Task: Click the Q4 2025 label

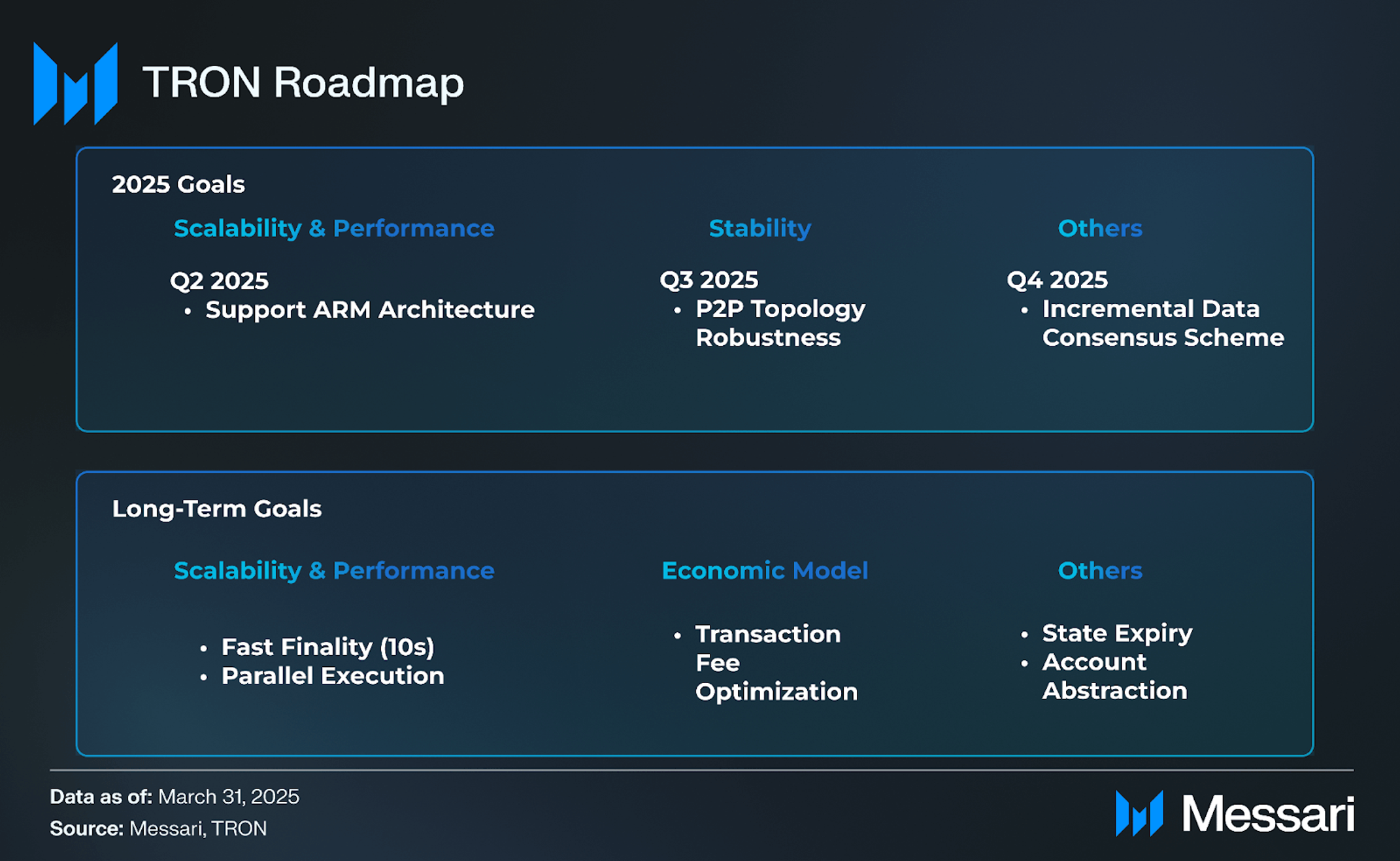Action: coord(1058,280)
